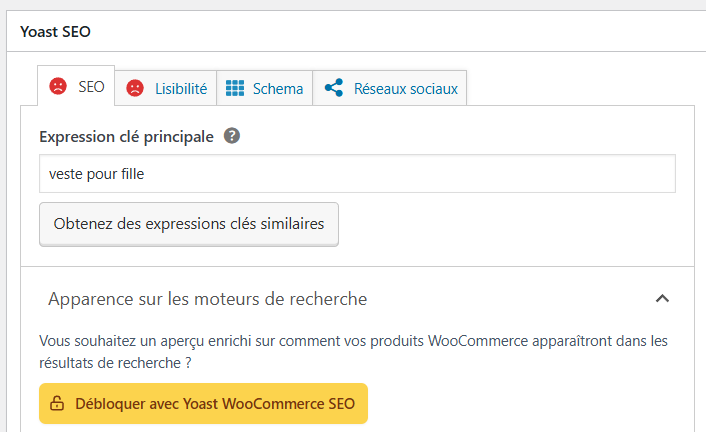Click the Yoast SEO panel title
Viewport: 706px width, 432px height.
[x=56, y=30]
